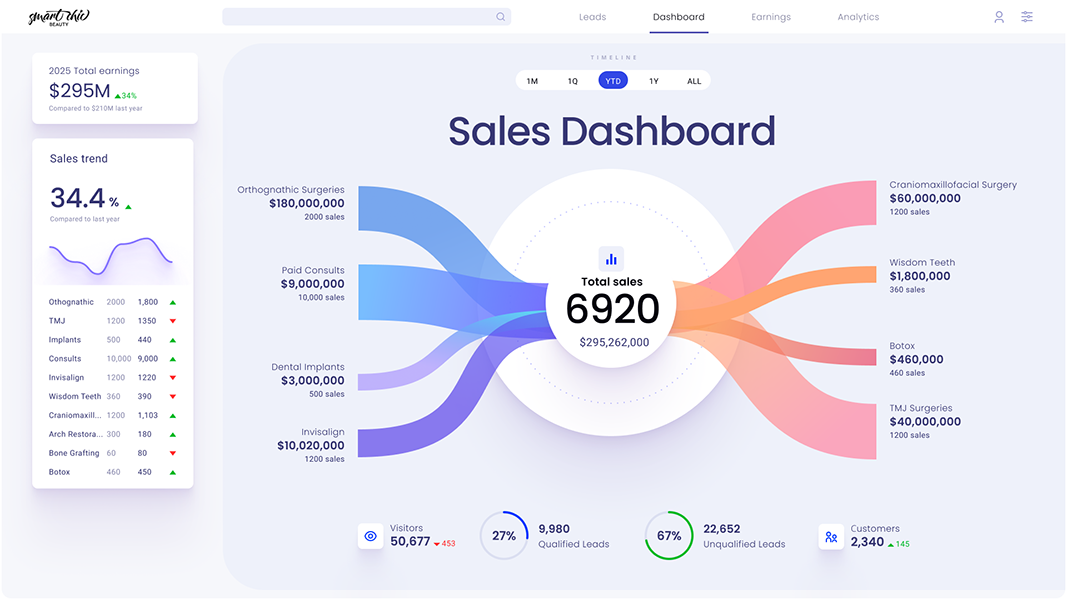Click the 27% Qualified Leads ring icon
This screenshot has height=600, width=1067.
[x=504, y=536]
